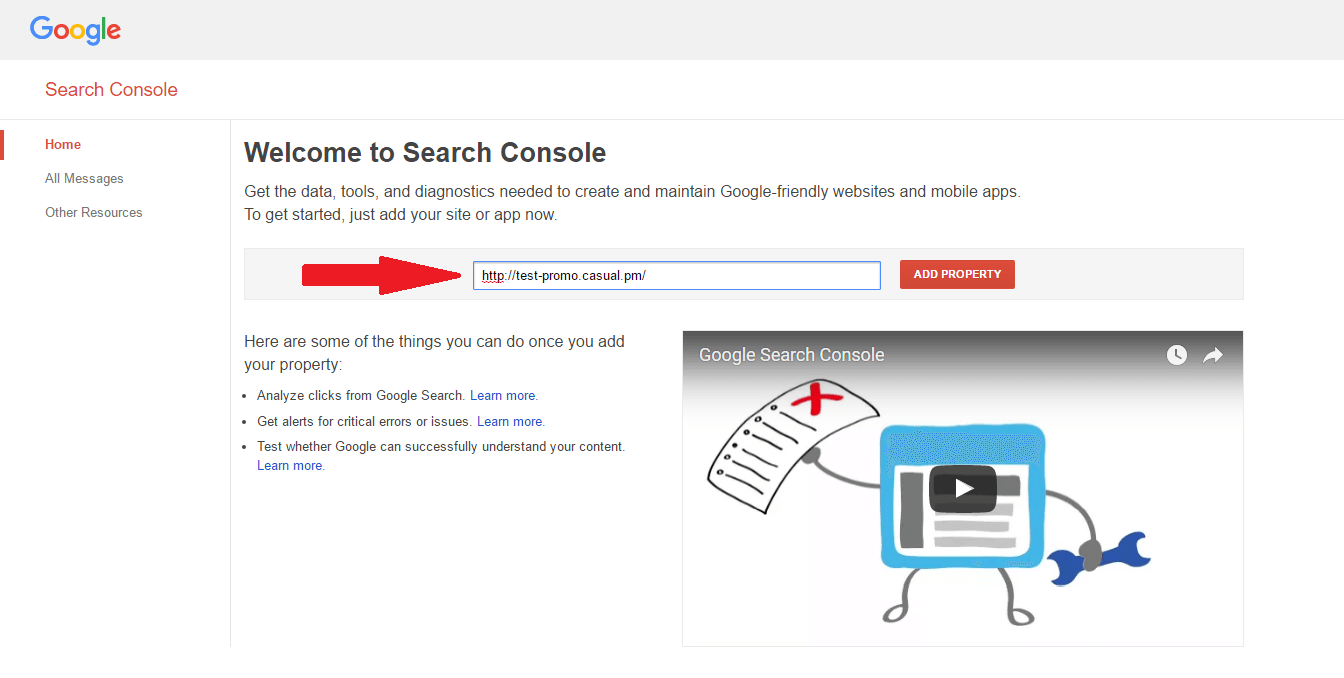This screenshot has height=678, width=1344.
Task: Click the video share arrow icon
Action: click(1213, 355)
